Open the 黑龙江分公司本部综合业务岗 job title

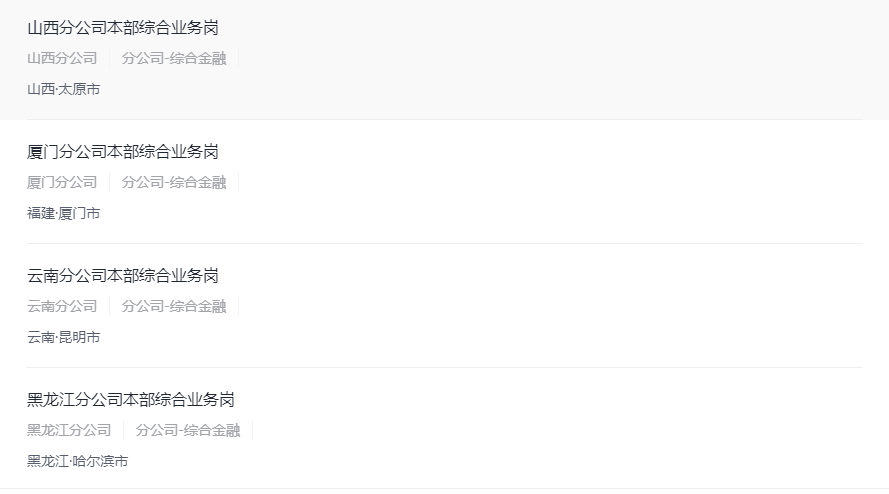(131, 400)
